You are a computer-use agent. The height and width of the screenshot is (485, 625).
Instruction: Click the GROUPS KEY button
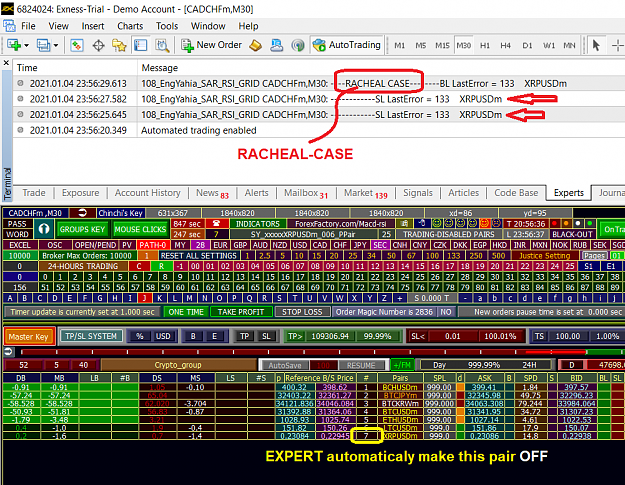point(82,229)
